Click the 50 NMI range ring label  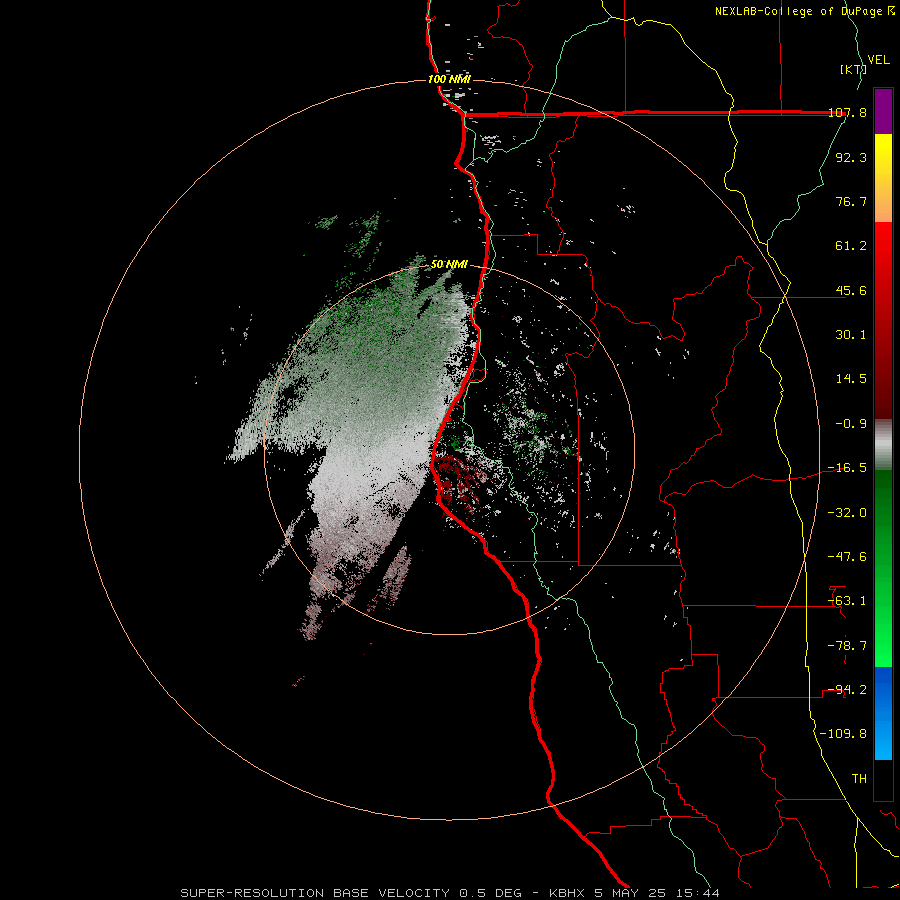point(449,264)
